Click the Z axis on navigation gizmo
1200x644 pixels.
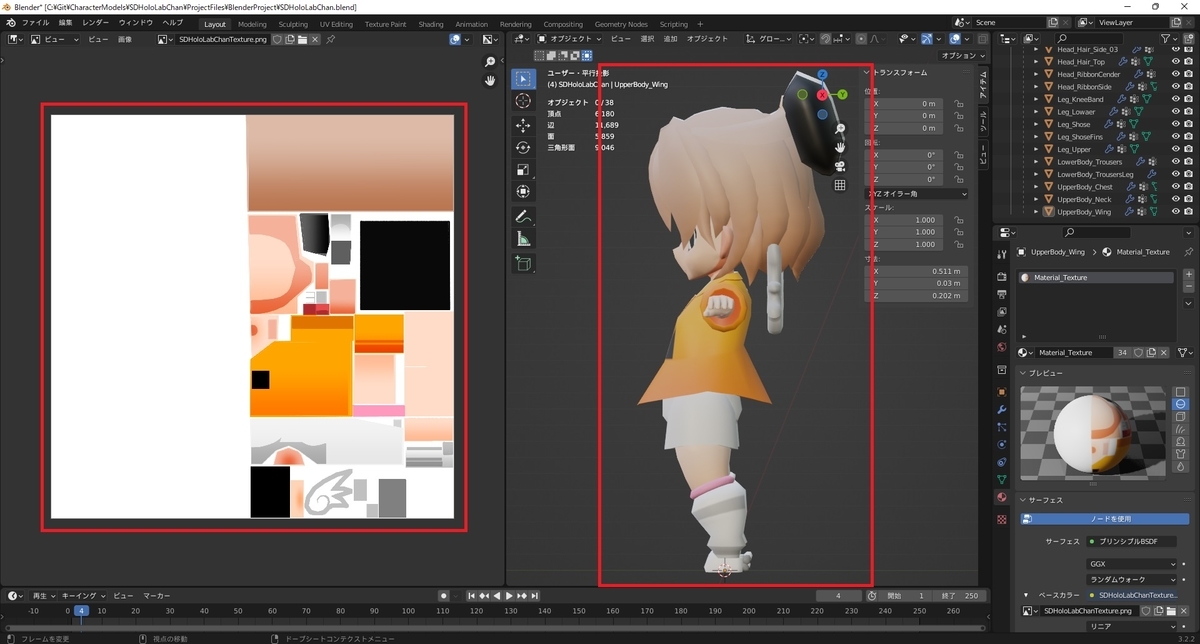click(x=822, y=75)
